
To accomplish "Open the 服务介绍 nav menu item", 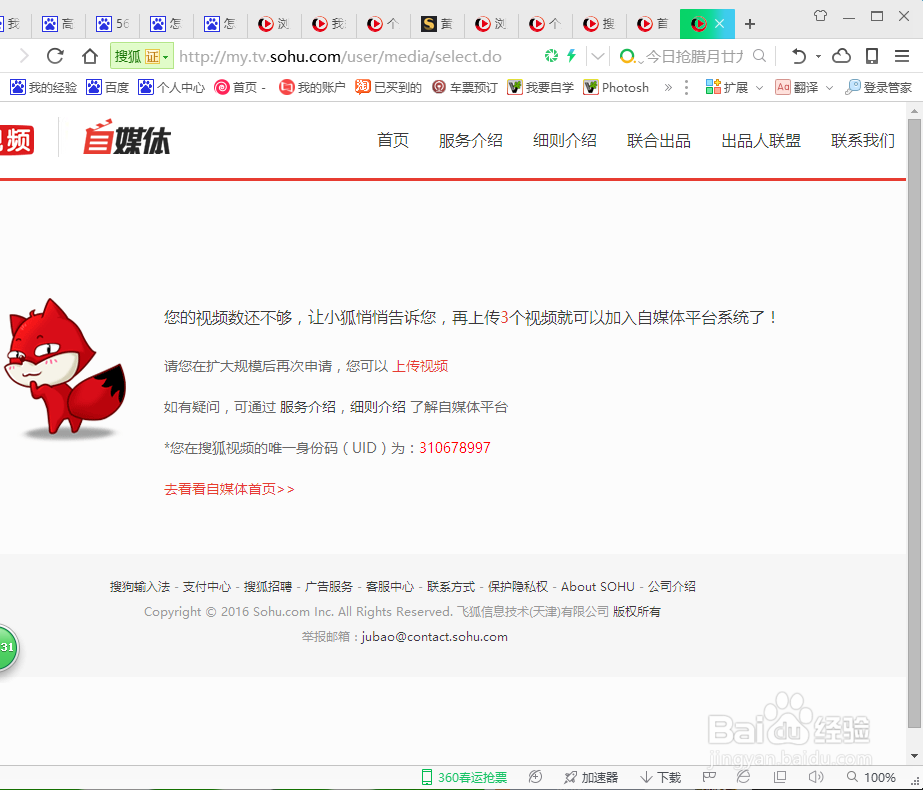I will point(470,141).
